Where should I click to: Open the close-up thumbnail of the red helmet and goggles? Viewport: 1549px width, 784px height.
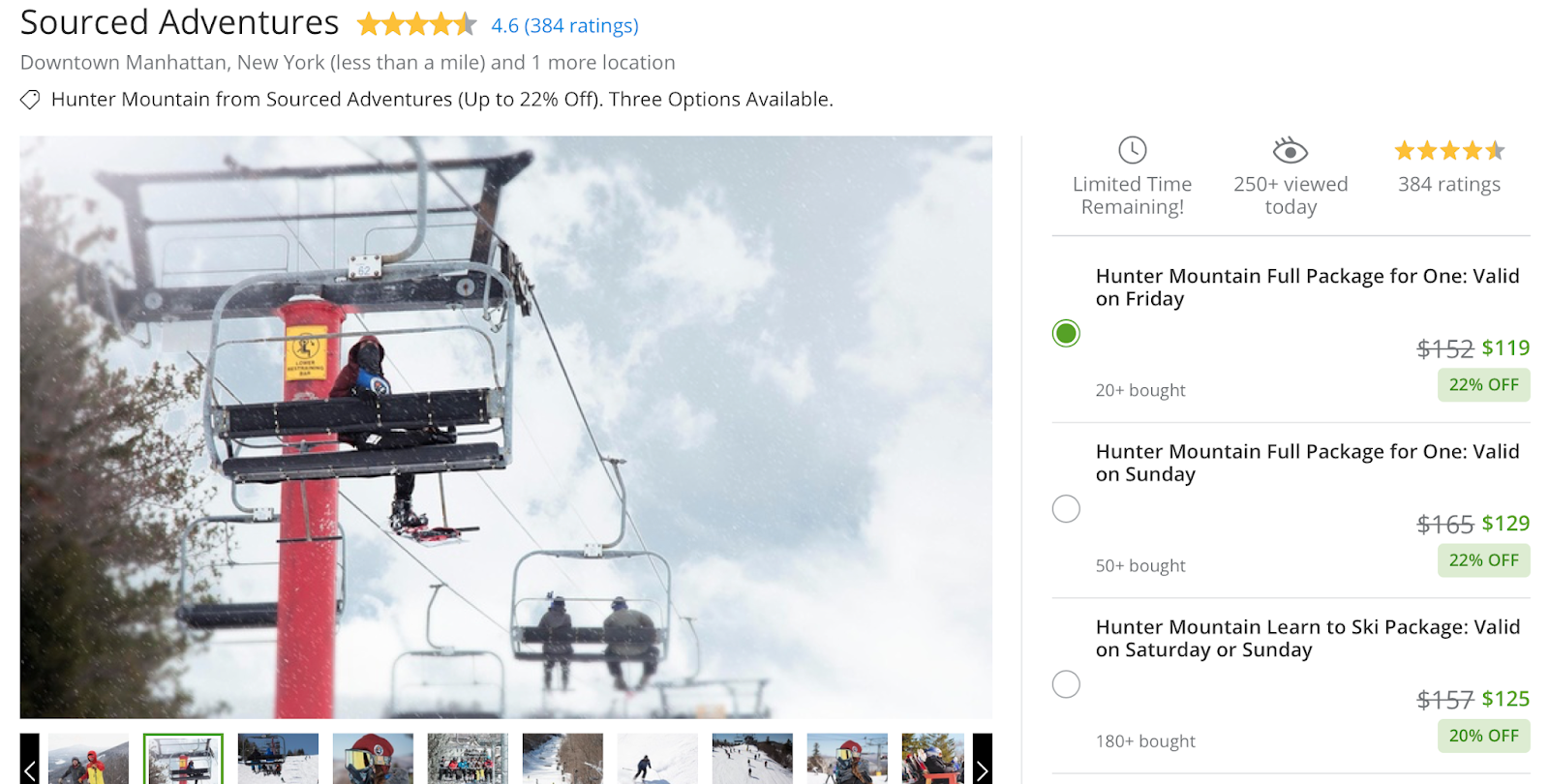373,759
